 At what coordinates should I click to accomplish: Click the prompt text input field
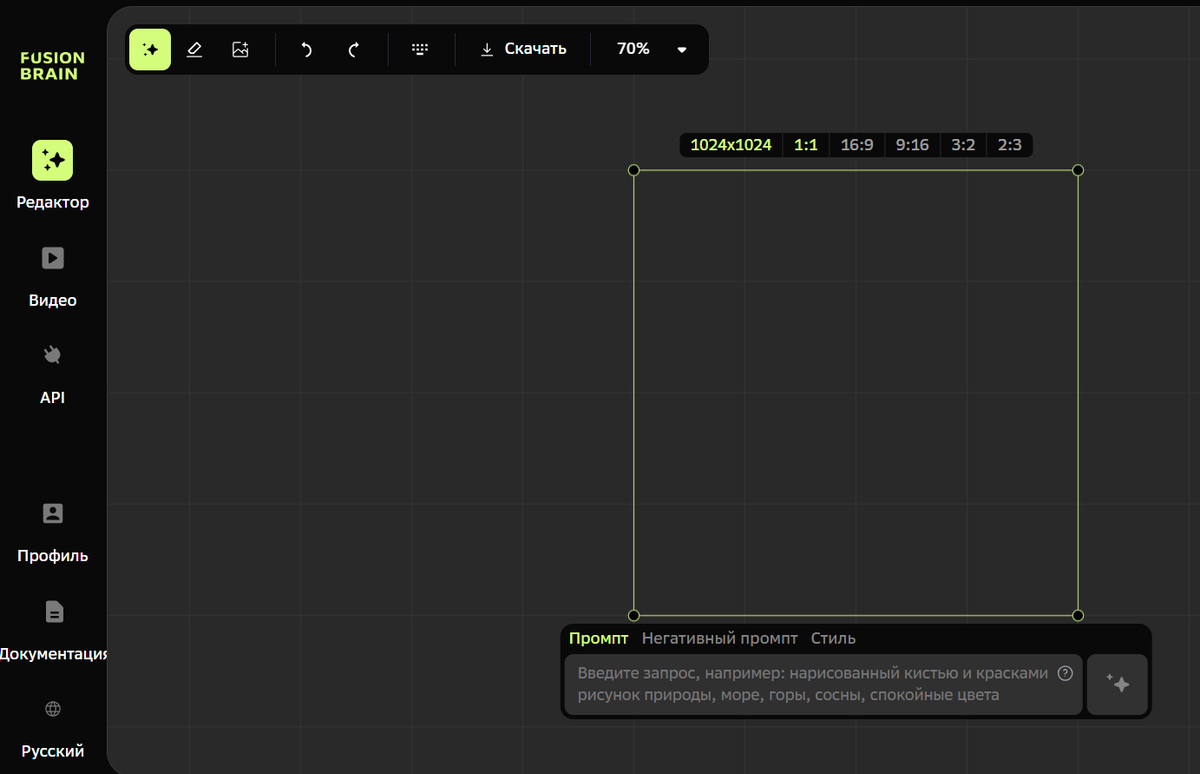click(823, 684)
